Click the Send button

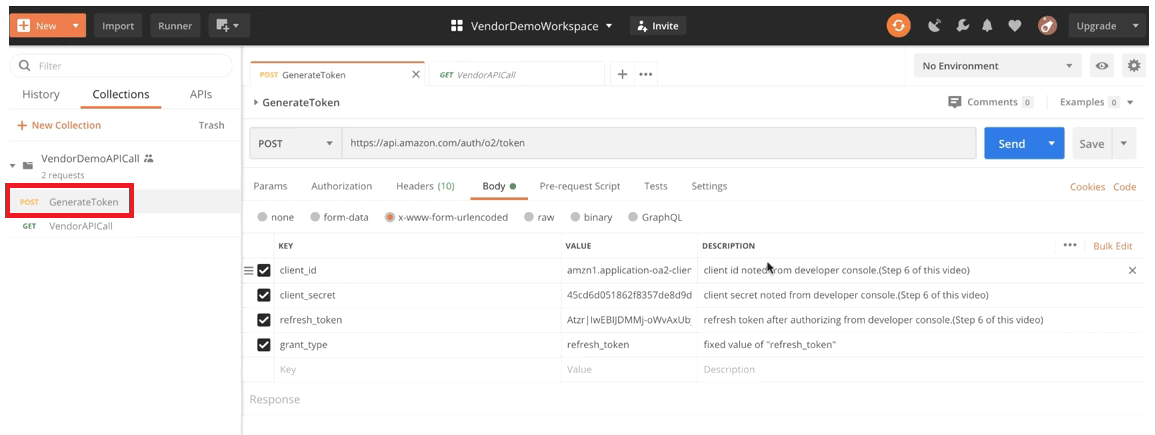(1011, 144)
